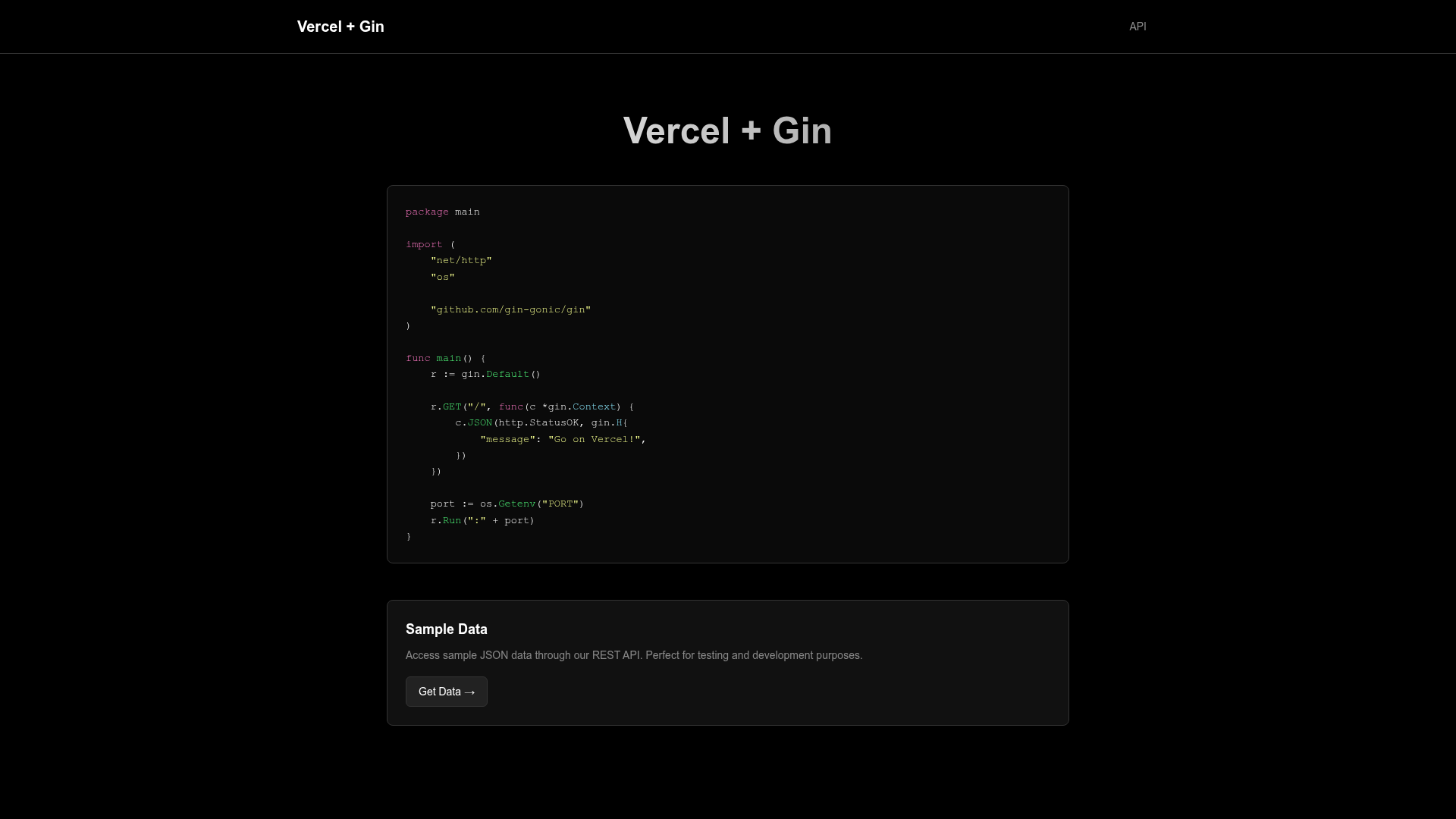This screenshot has height=819, width=1456.
Task: Click the Vercel + Gin header logo
Action: 340,27
